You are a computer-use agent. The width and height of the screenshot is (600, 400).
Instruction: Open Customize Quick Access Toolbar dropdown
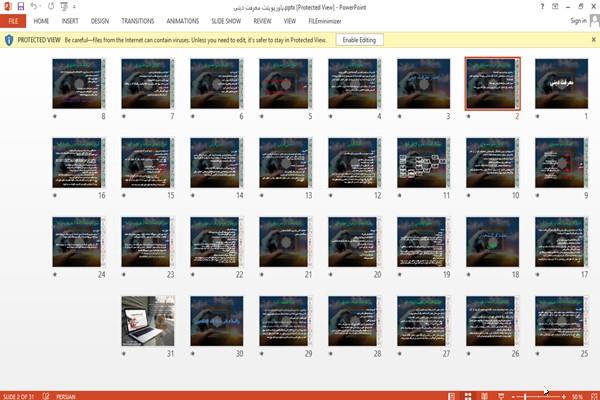pyautogui.click(x=74, y=7)
